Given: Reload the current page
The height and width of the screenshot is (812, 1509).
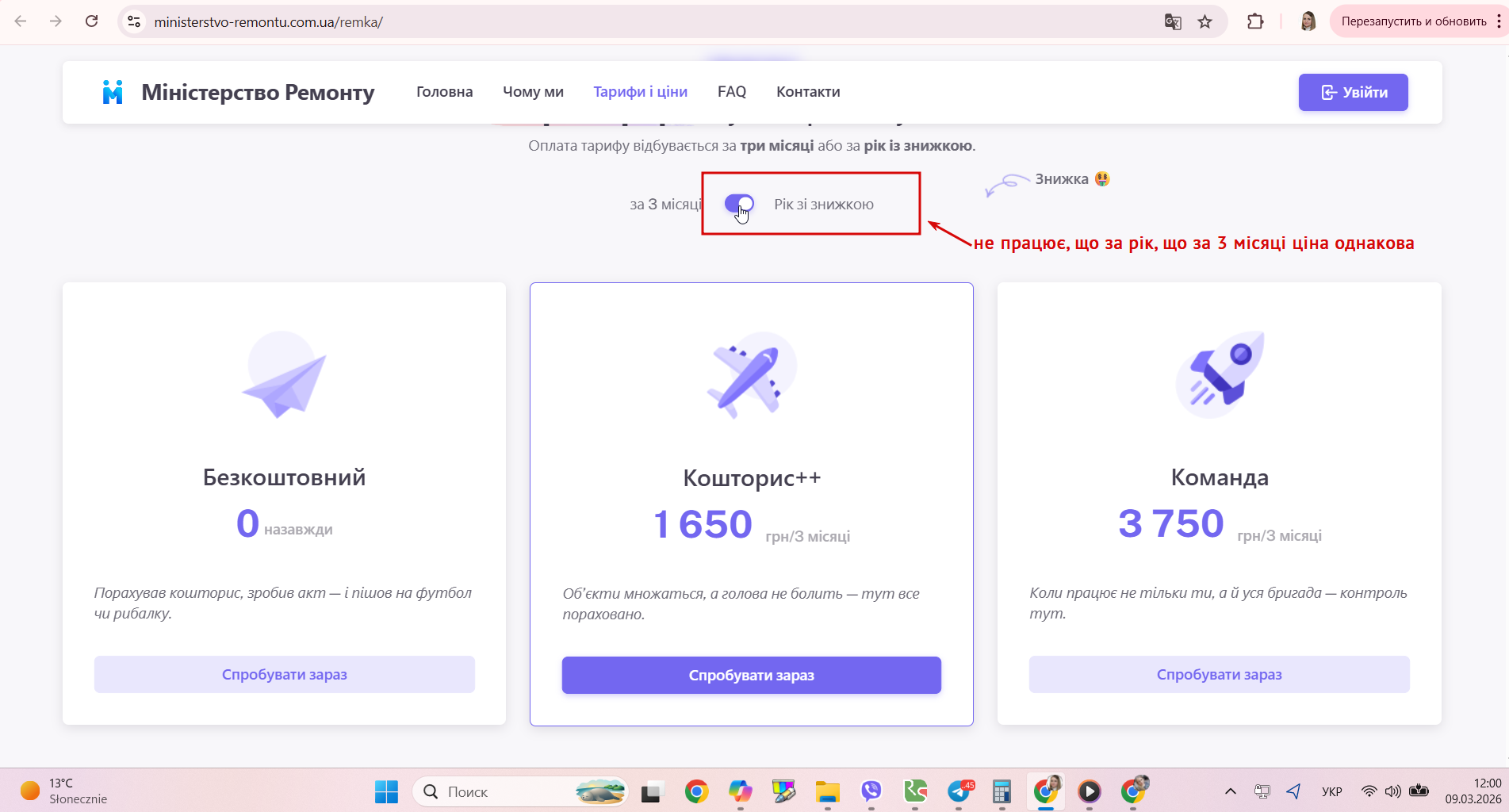Looking at the screenshot, I should click(92, 21).
